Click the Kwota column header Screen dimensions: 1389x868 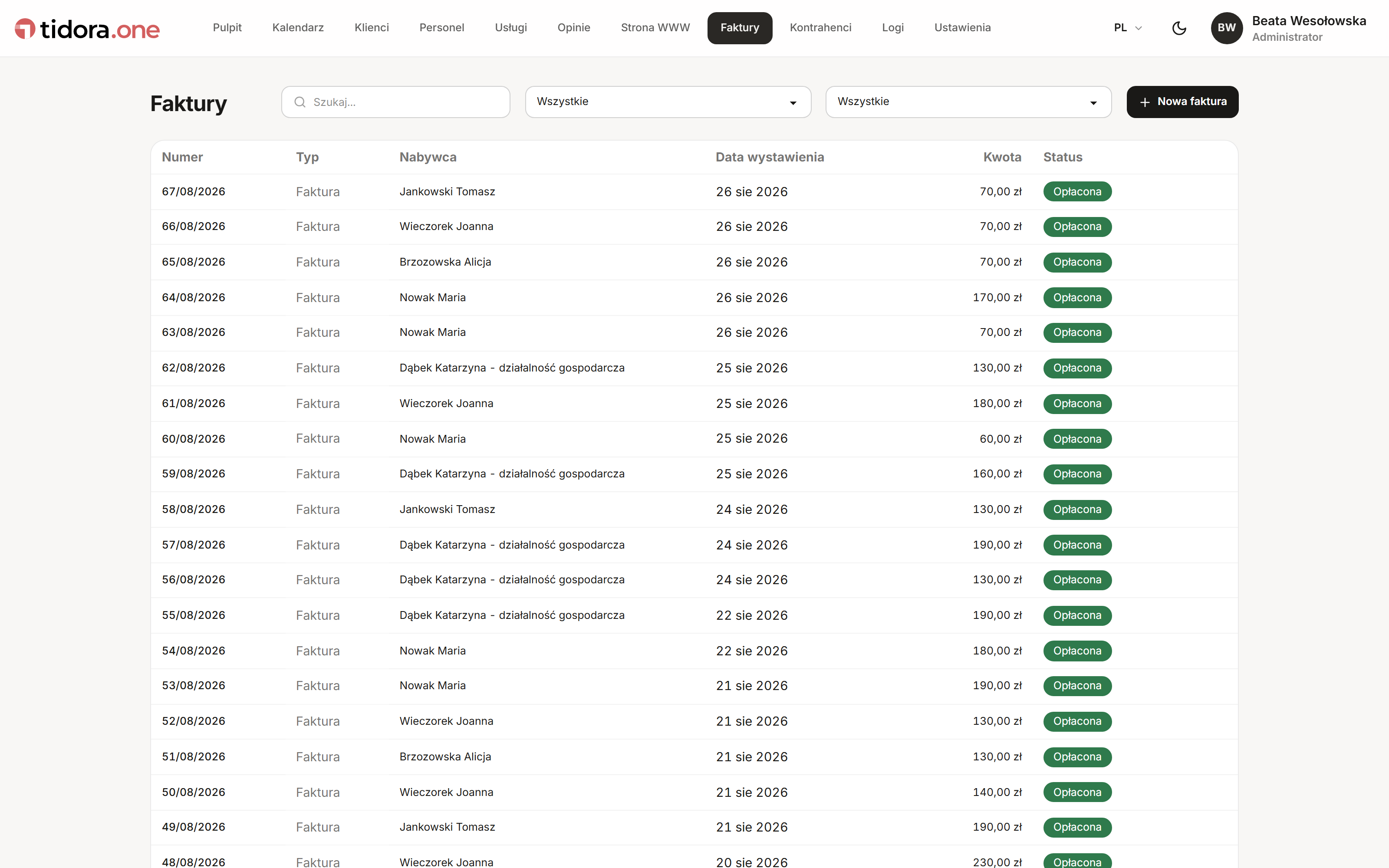coord(1002,157)
